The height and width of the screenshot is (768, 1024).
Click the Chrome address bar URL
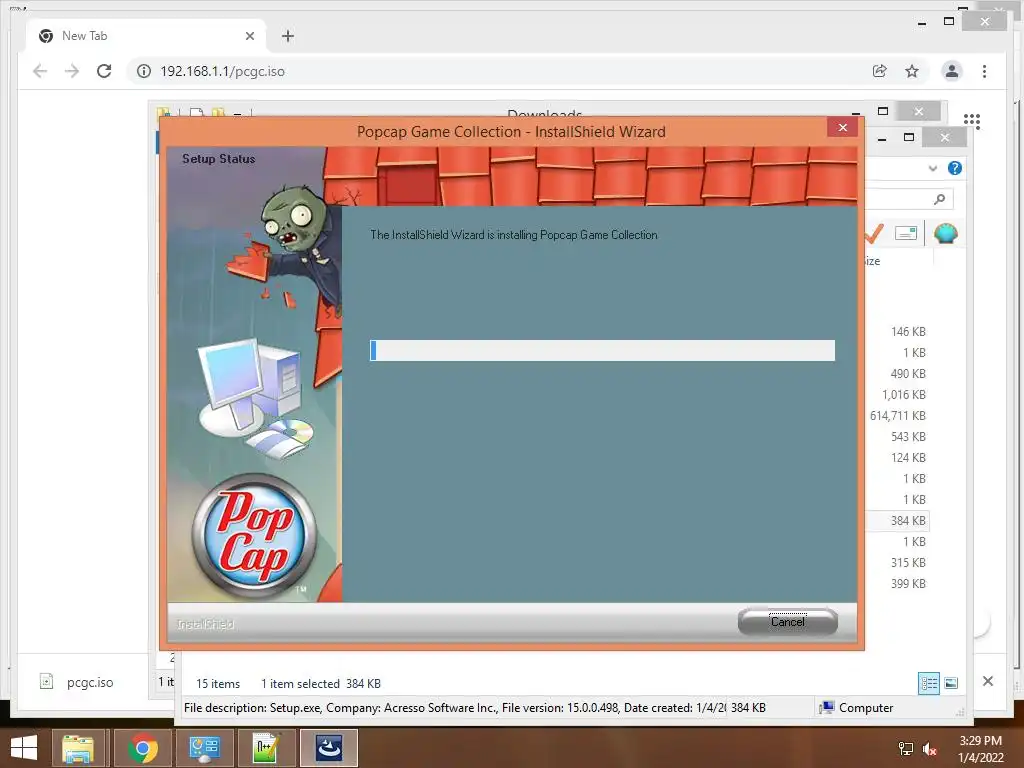click(x=222, y=71)
